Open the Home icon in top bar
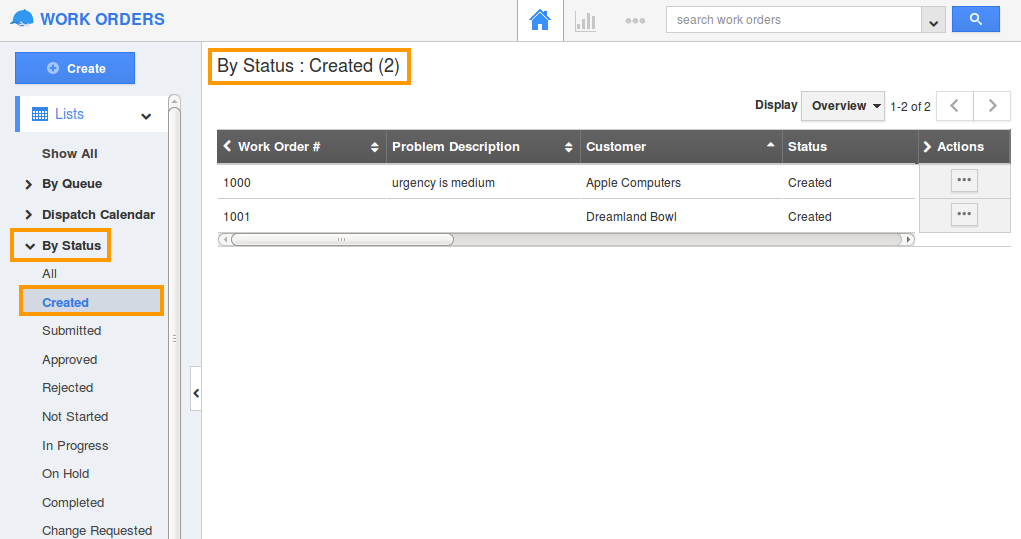 coord(540,20)
